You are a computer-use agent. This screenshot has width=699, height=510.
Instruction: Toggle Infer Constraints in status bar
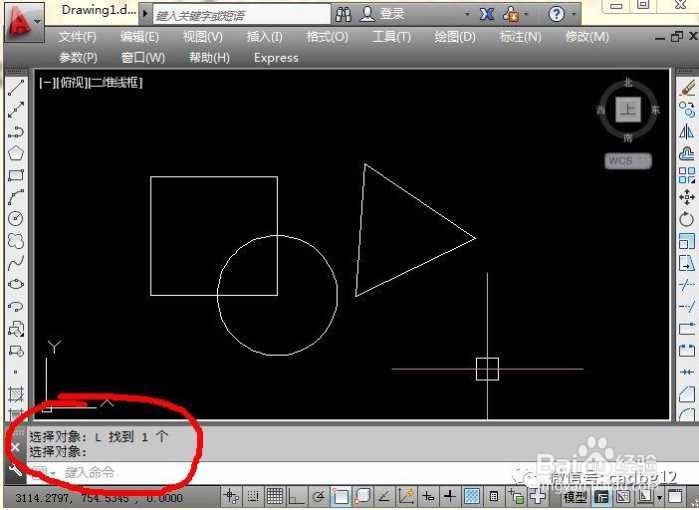point(232,496)
